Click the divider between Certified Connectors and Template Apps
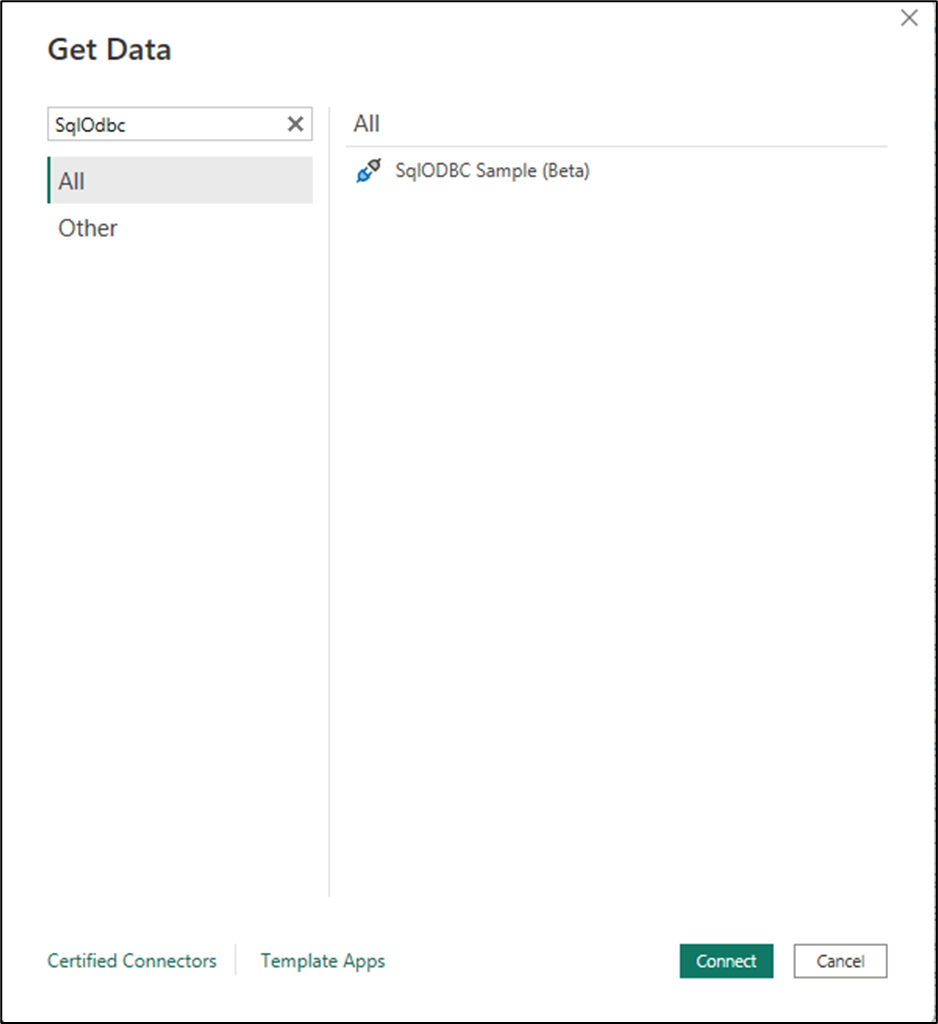 coord(235,960)
